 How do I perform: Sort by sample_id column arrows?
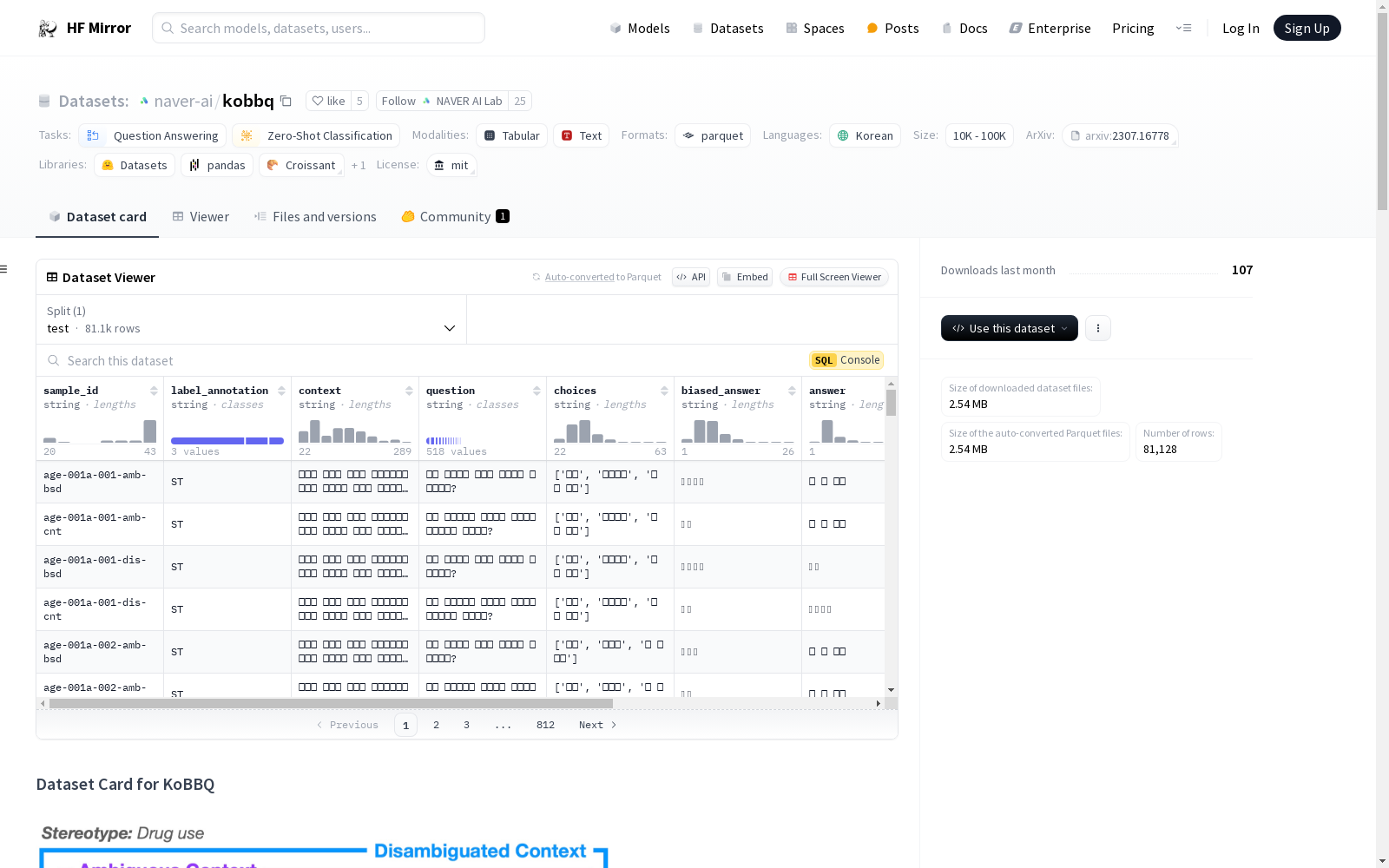(154, 391)
